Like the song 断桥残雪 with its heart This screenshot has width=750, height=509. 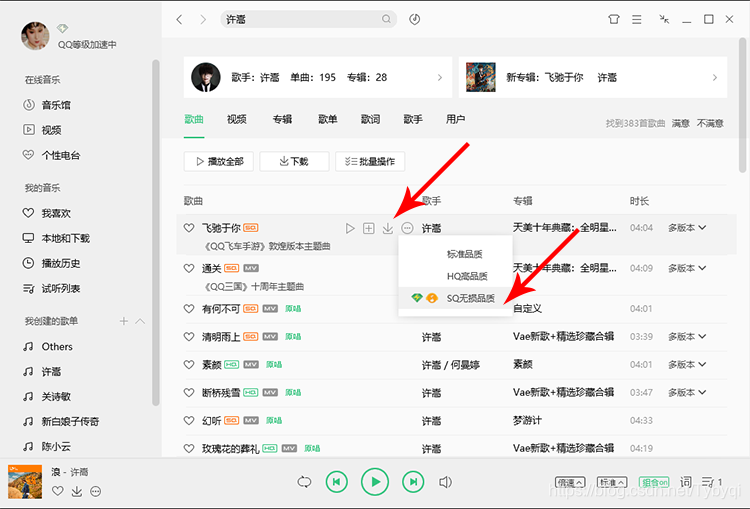tap(189, 393)
